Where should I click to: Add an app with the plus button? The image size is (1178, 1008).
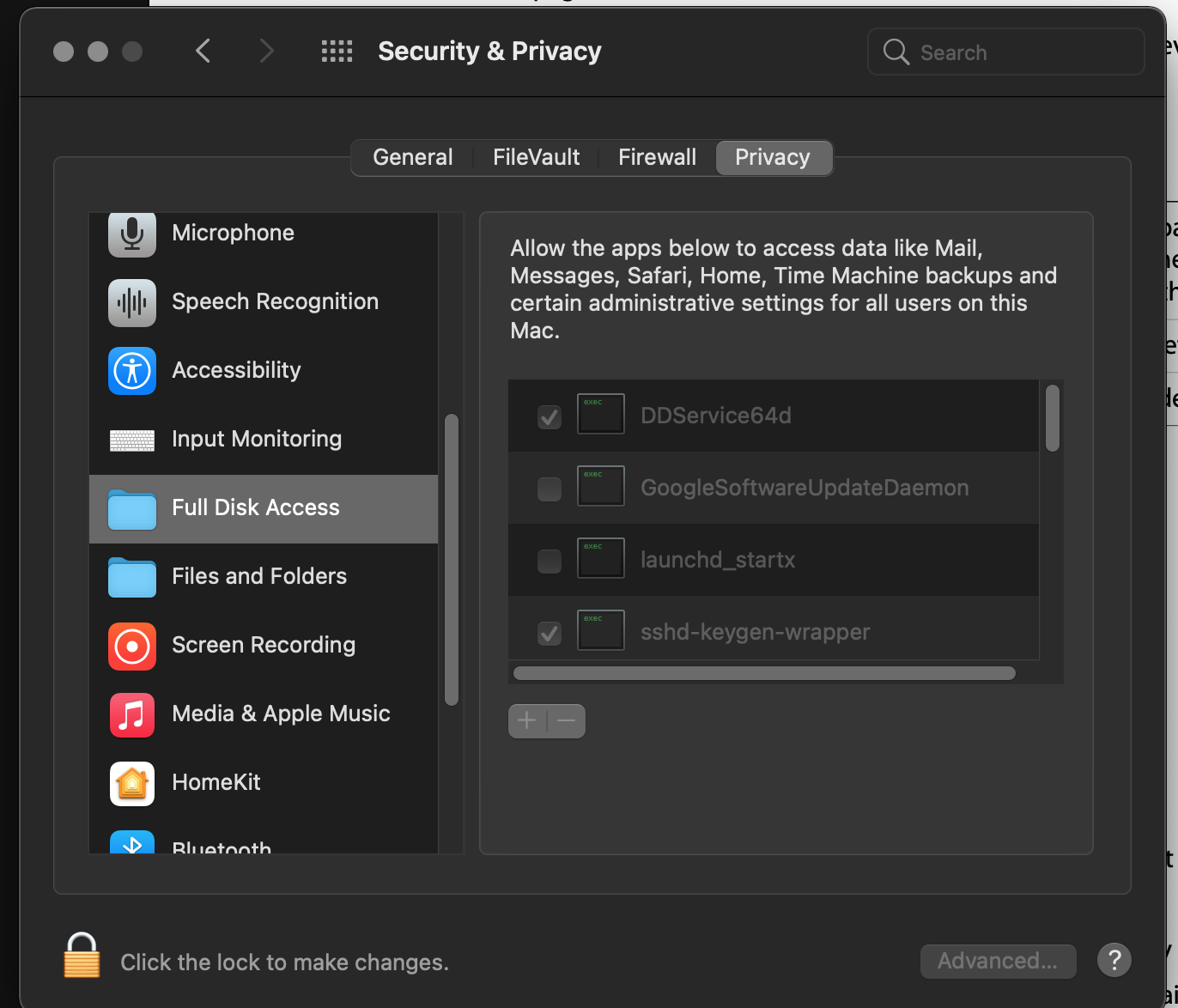click(527, 721)
